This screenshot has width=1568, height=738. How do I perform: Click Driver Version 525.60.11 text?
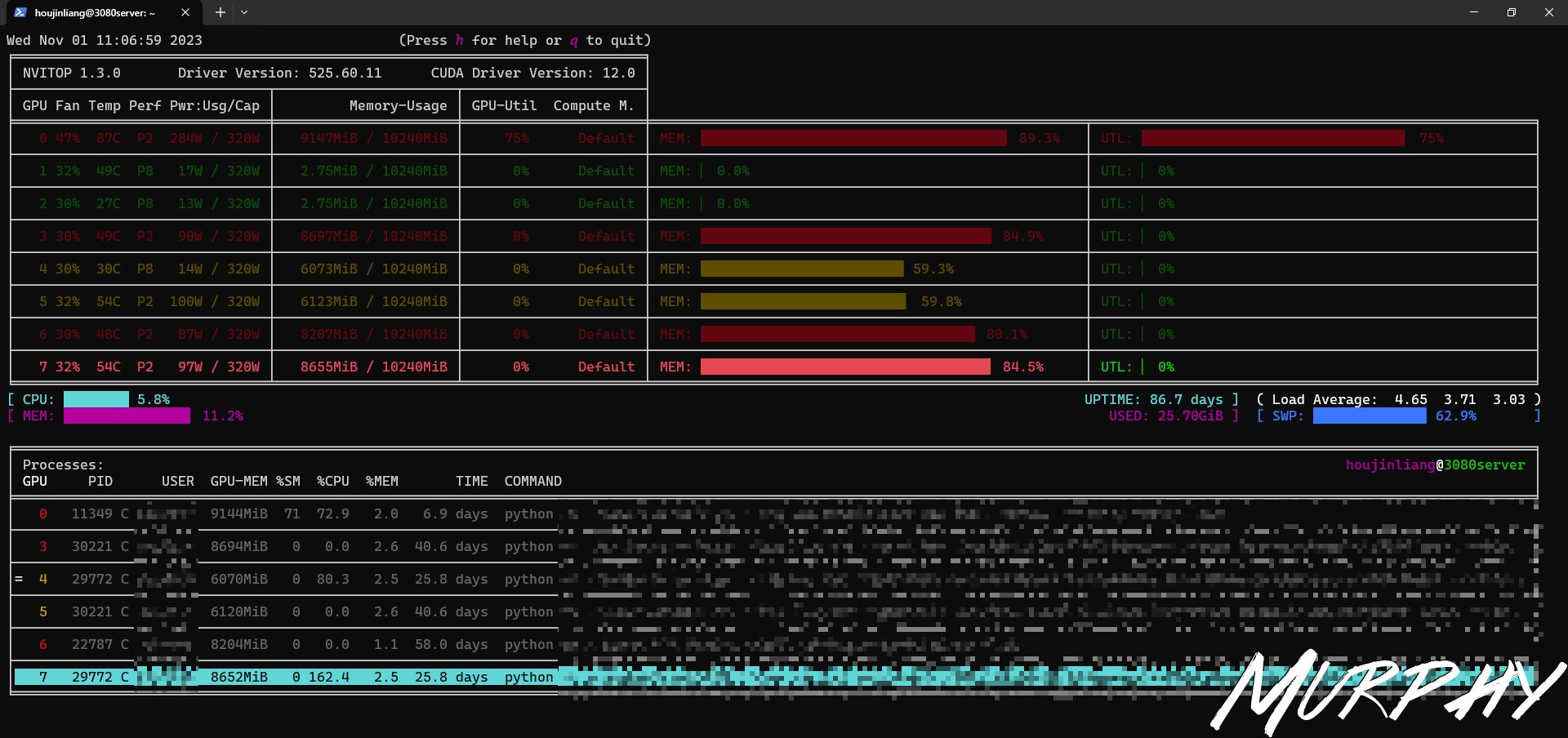point(280,73)
